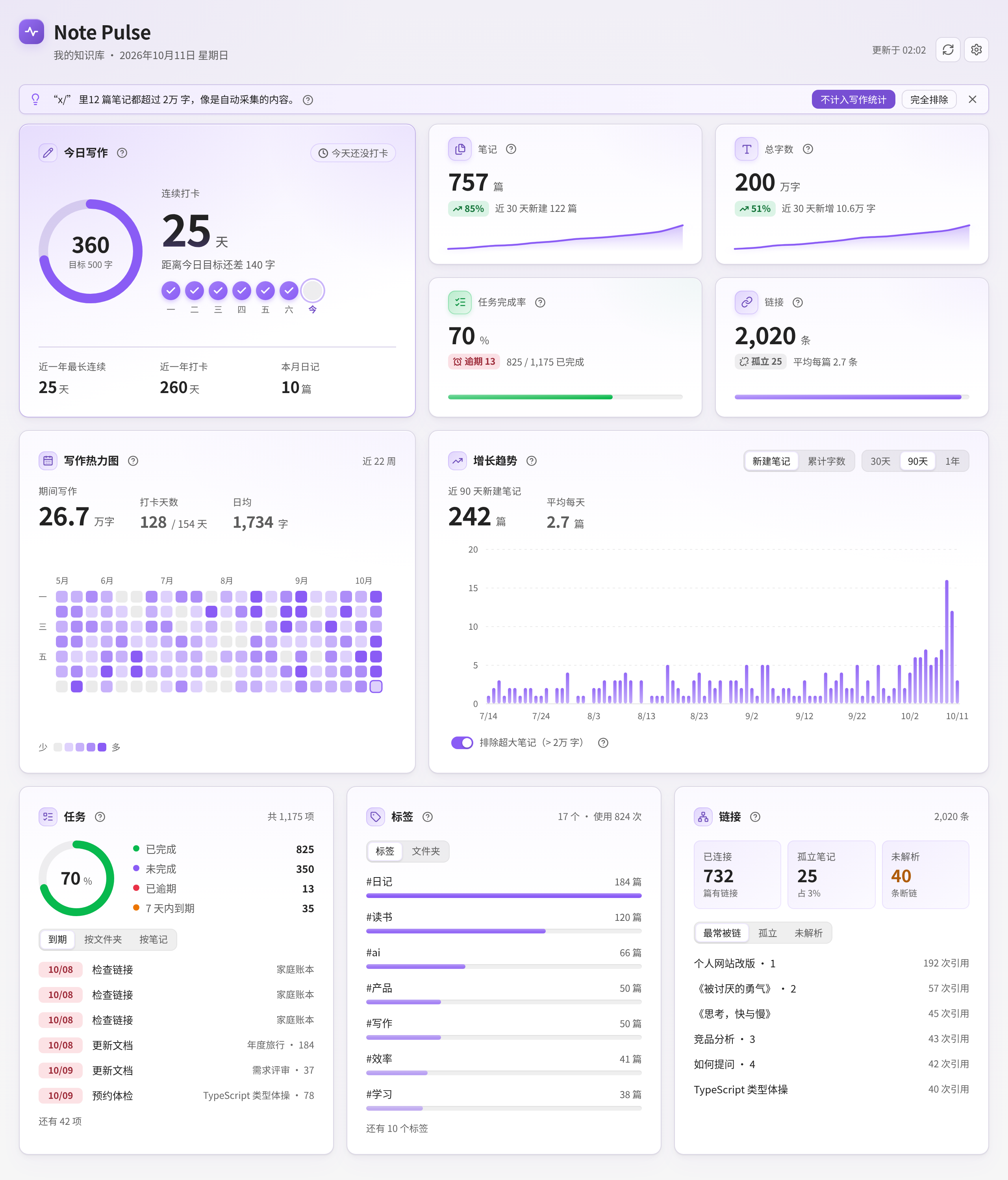1008x1180 pixels.
Task: Open help next to 增长趋势
Action: click(531, 461)
